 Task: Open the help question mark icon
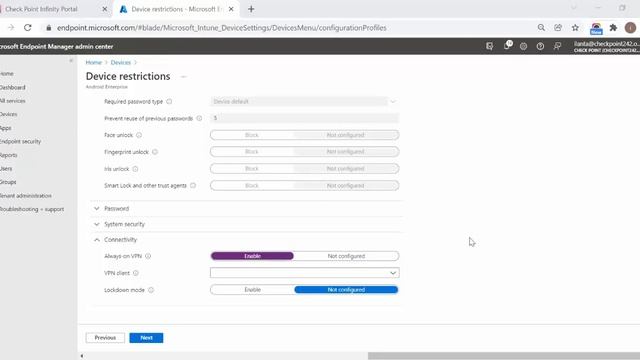point(540,47)
